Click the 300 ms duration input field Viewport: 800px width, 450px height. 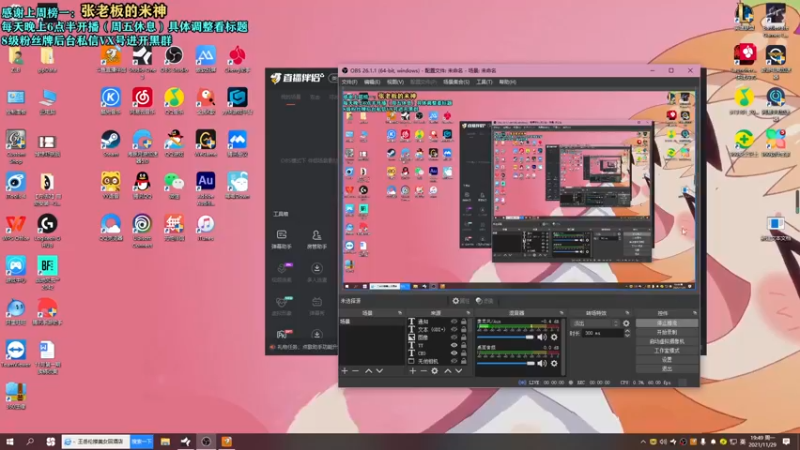(603, 333)
